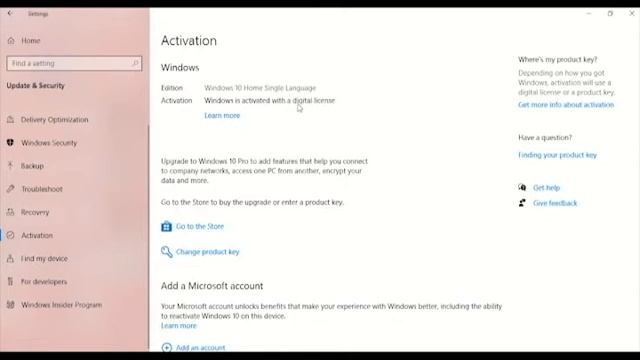The height and width of the screenshot is (360, 640).
Task: Click the Windows 10 Home Single Language text
Action: click(x=260, y=88)
